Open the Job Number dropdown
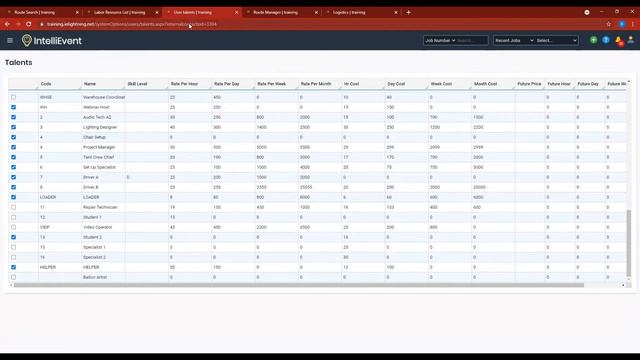Viewport: 640px width, 360px height. coord(440,40)
